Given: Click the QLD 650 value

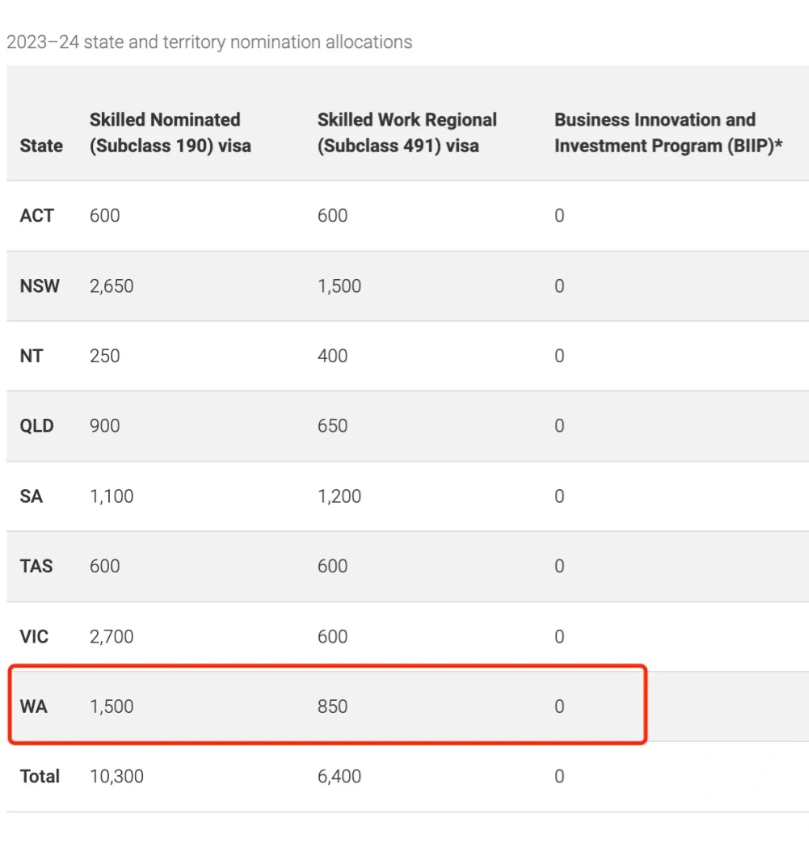Looking at the screenshot, I should click(333, 426).
